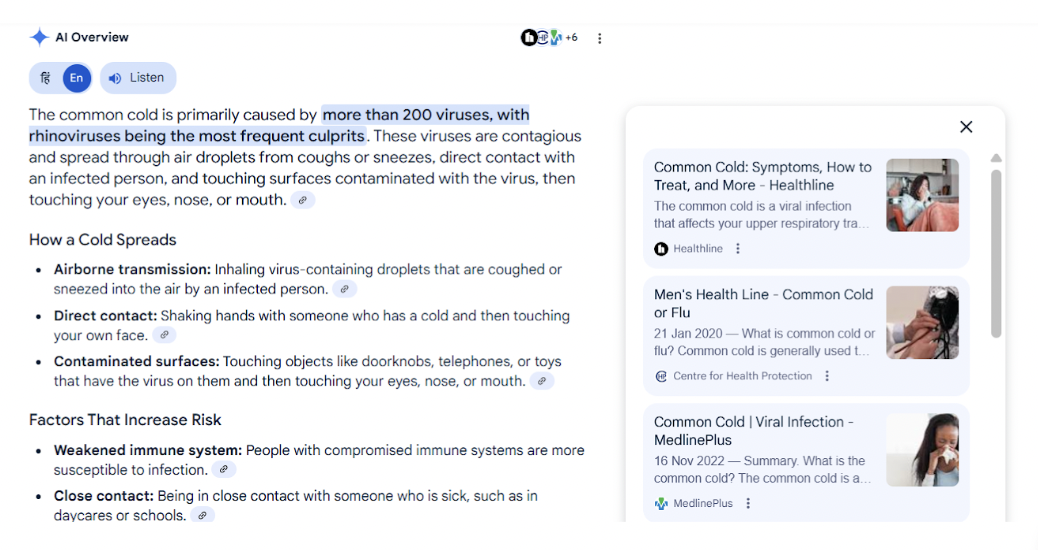Switch language toggle to Hindi
1038x550 pixels.
(x=46, y=78)
